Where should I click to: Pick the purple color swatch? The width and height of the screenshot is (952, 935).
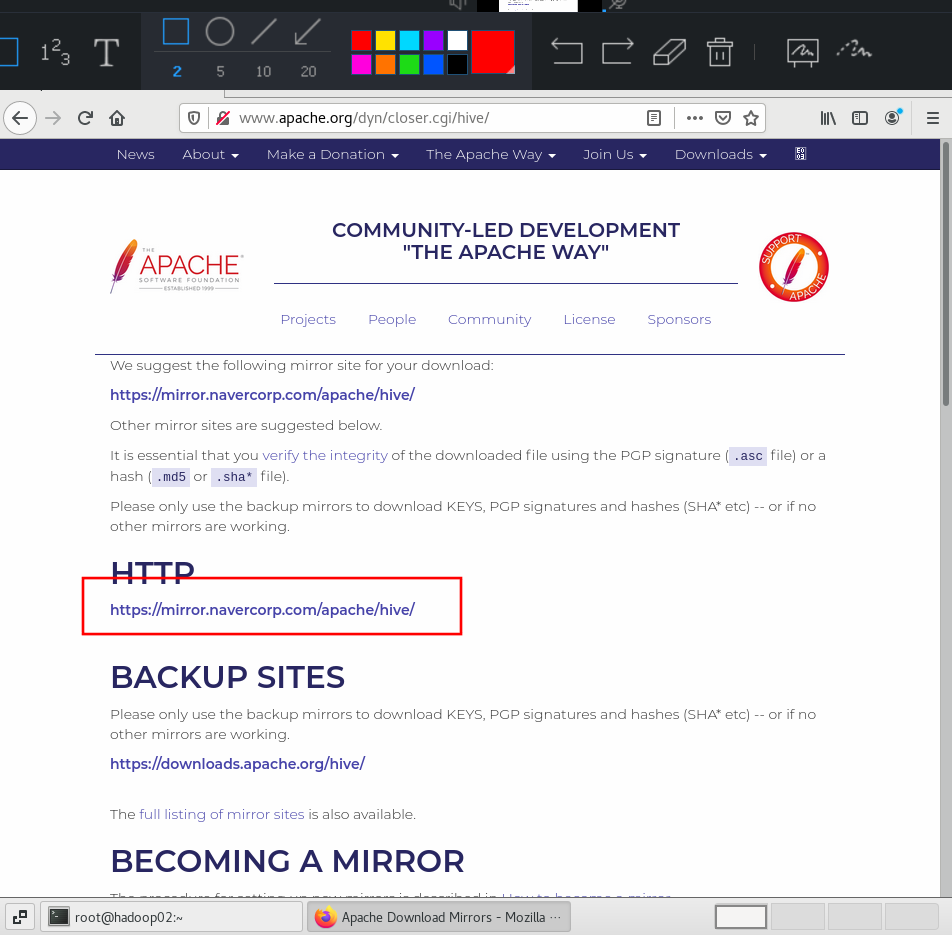tap(434, 40)
